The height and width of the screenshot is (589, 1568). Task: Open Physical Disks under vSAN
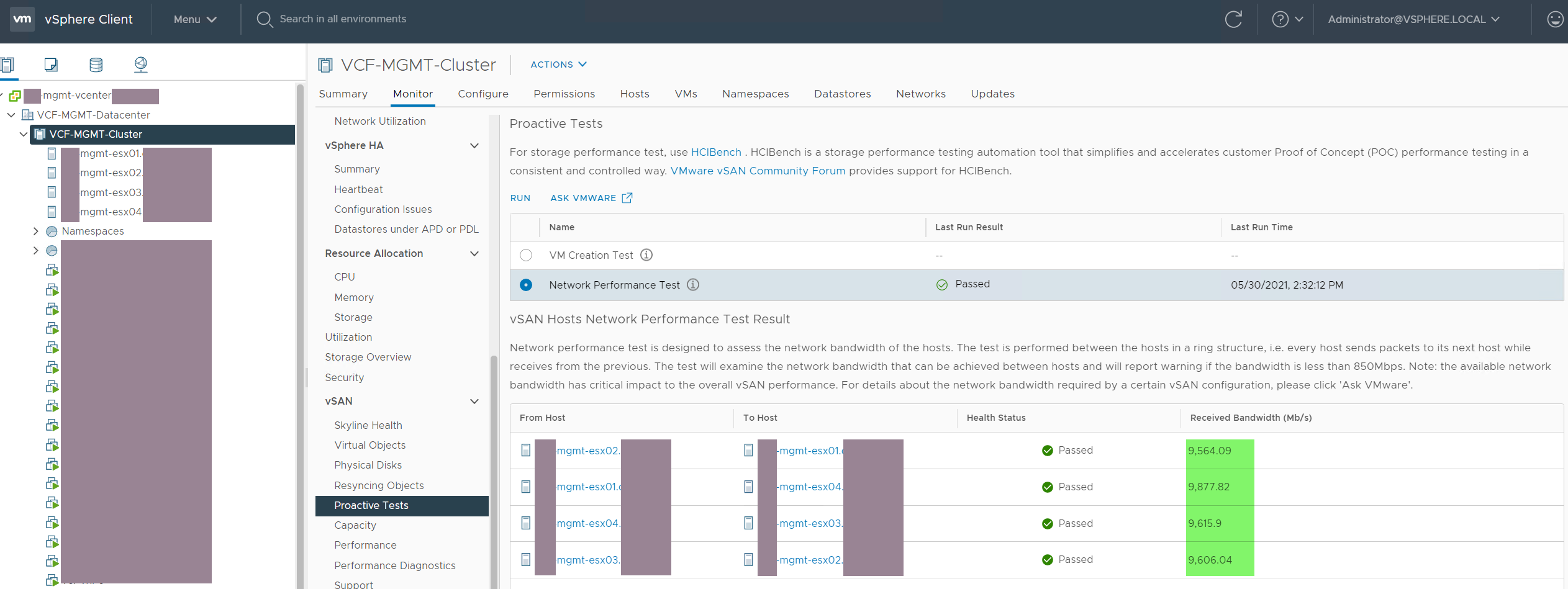click(368, 465)
